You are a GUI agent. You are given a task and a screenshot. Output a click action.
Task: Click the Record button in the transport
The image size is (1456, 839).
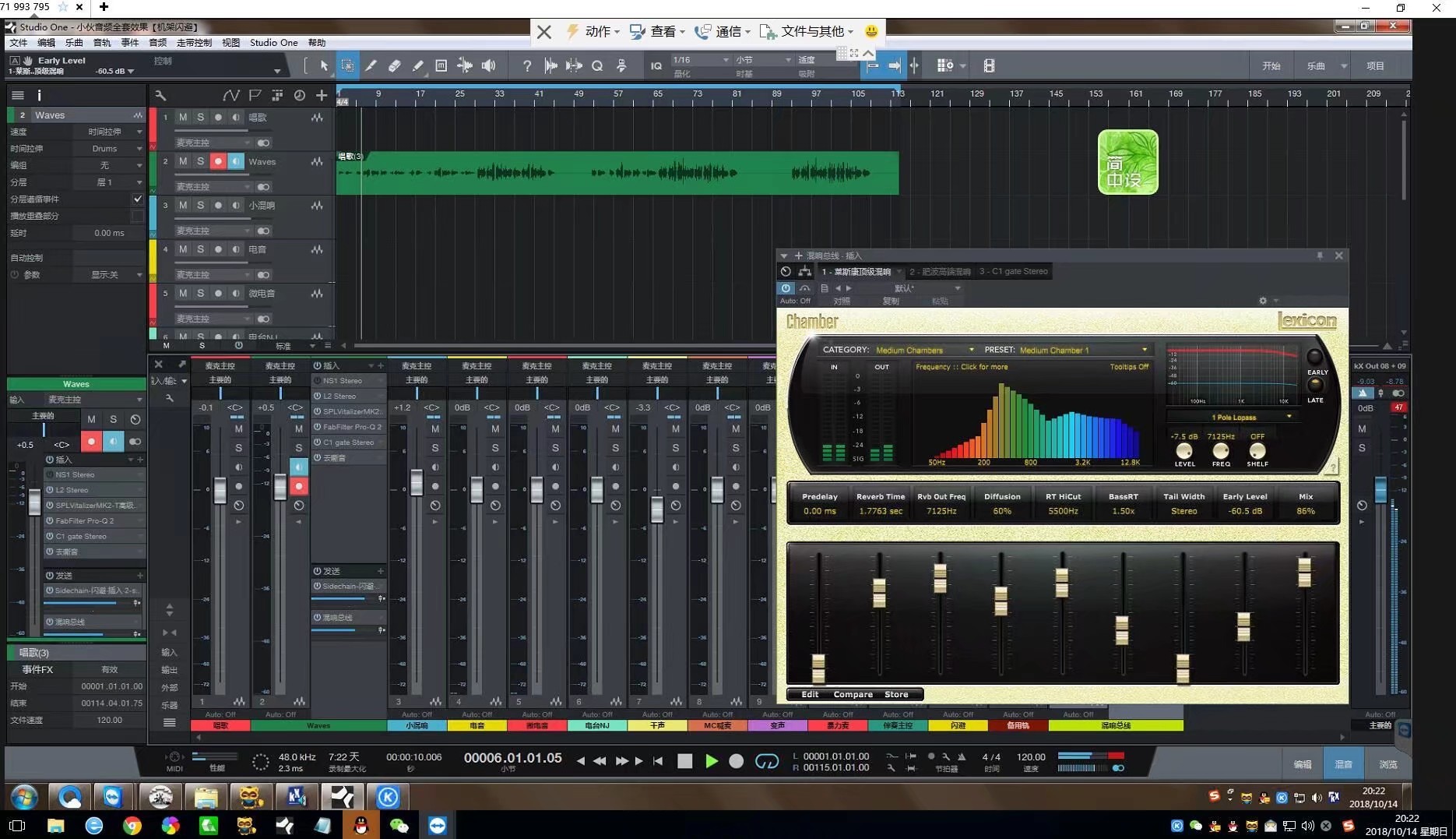[x=736, y=761]
